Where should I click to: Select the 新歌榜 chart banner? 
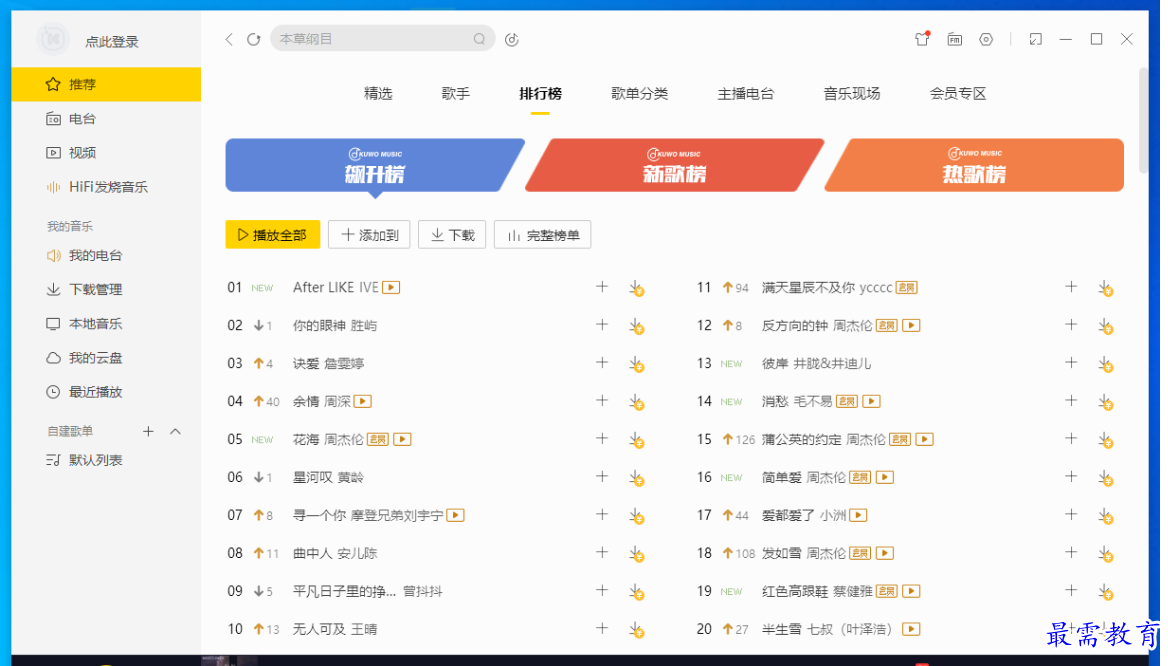pyautogui.click(x=674, y=165)
